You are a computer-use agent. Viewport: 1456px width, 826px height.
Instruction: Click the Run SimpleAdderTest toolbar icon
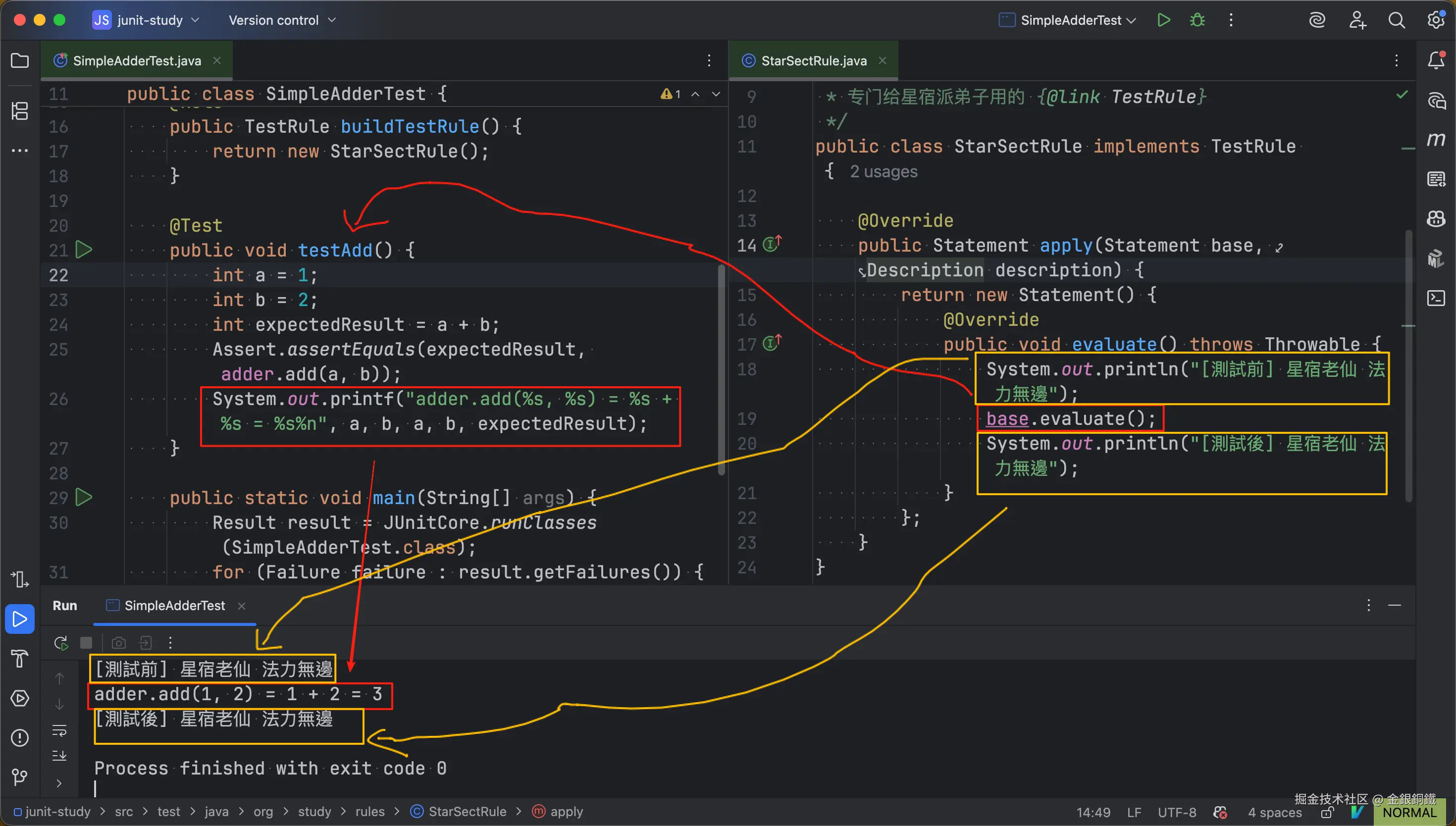click(x=1163, y=20)
